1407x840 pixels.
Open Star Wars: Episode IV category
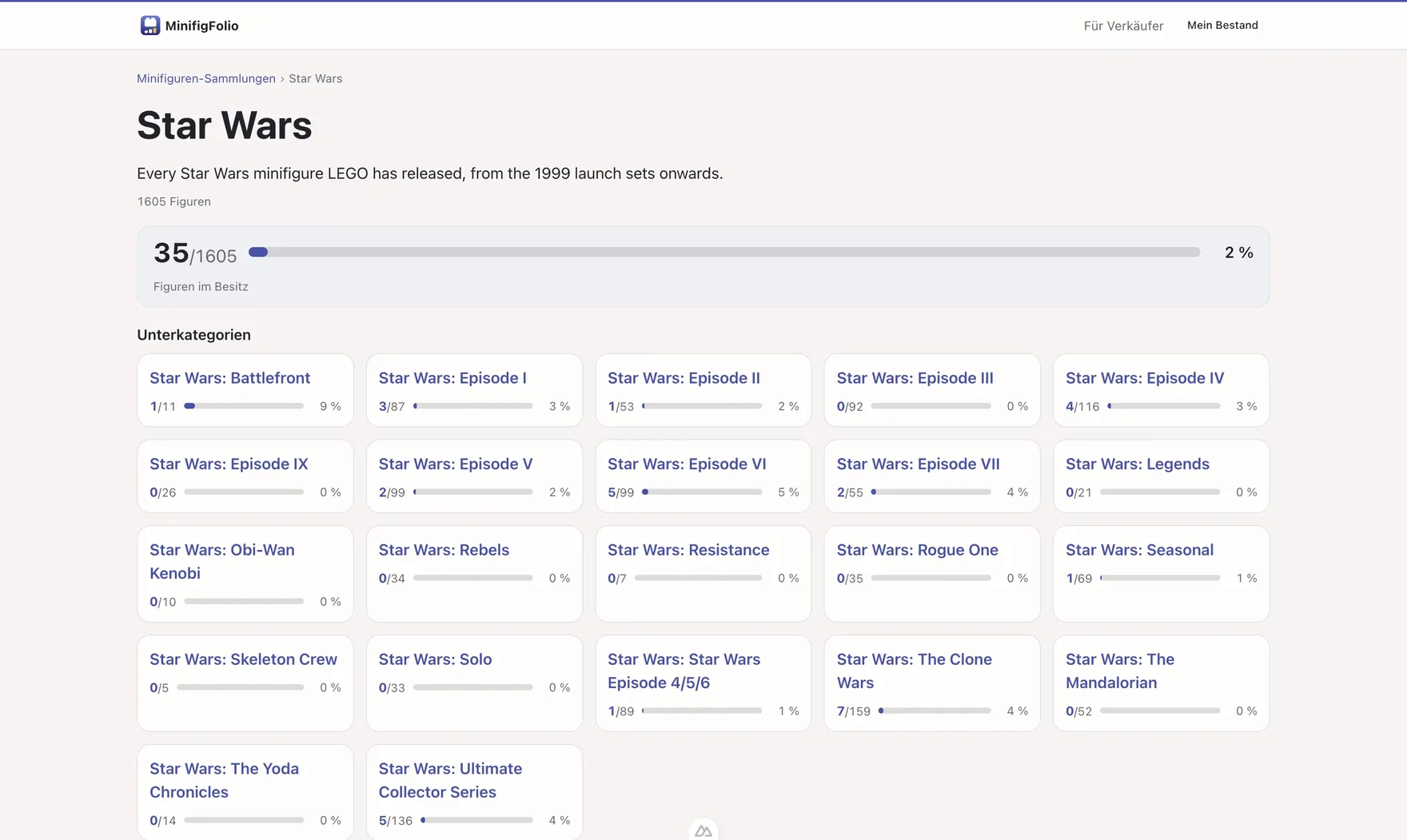(1161, 391)
